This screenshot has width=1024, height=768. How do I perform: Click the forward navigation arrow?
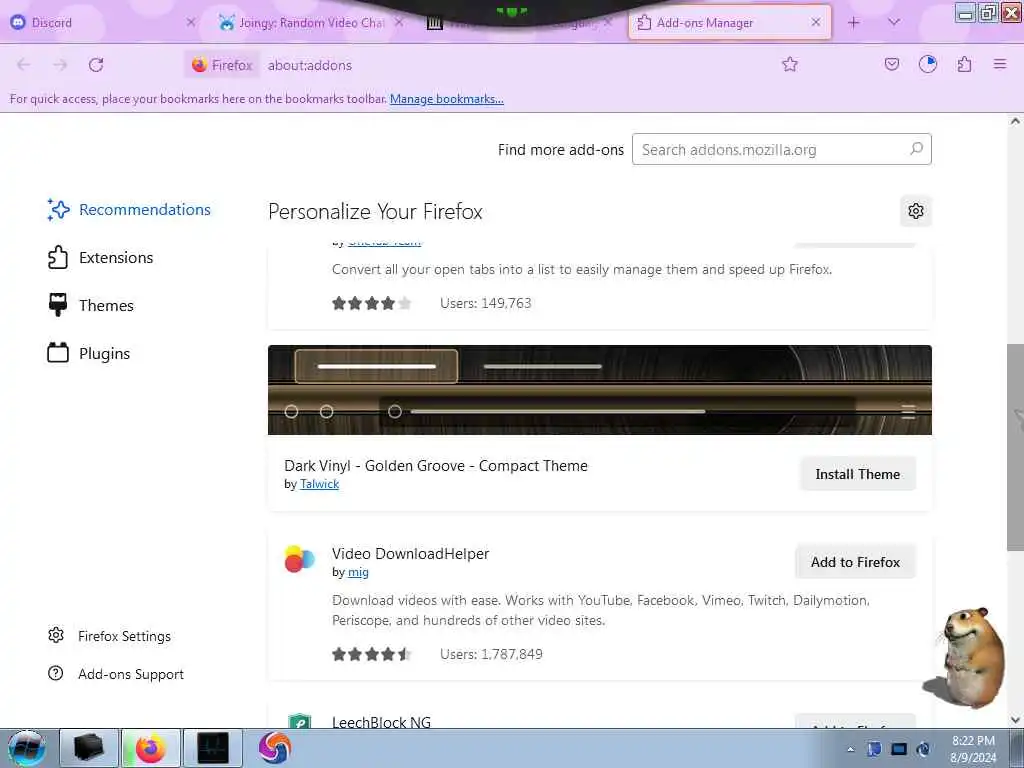click(60, 65)
